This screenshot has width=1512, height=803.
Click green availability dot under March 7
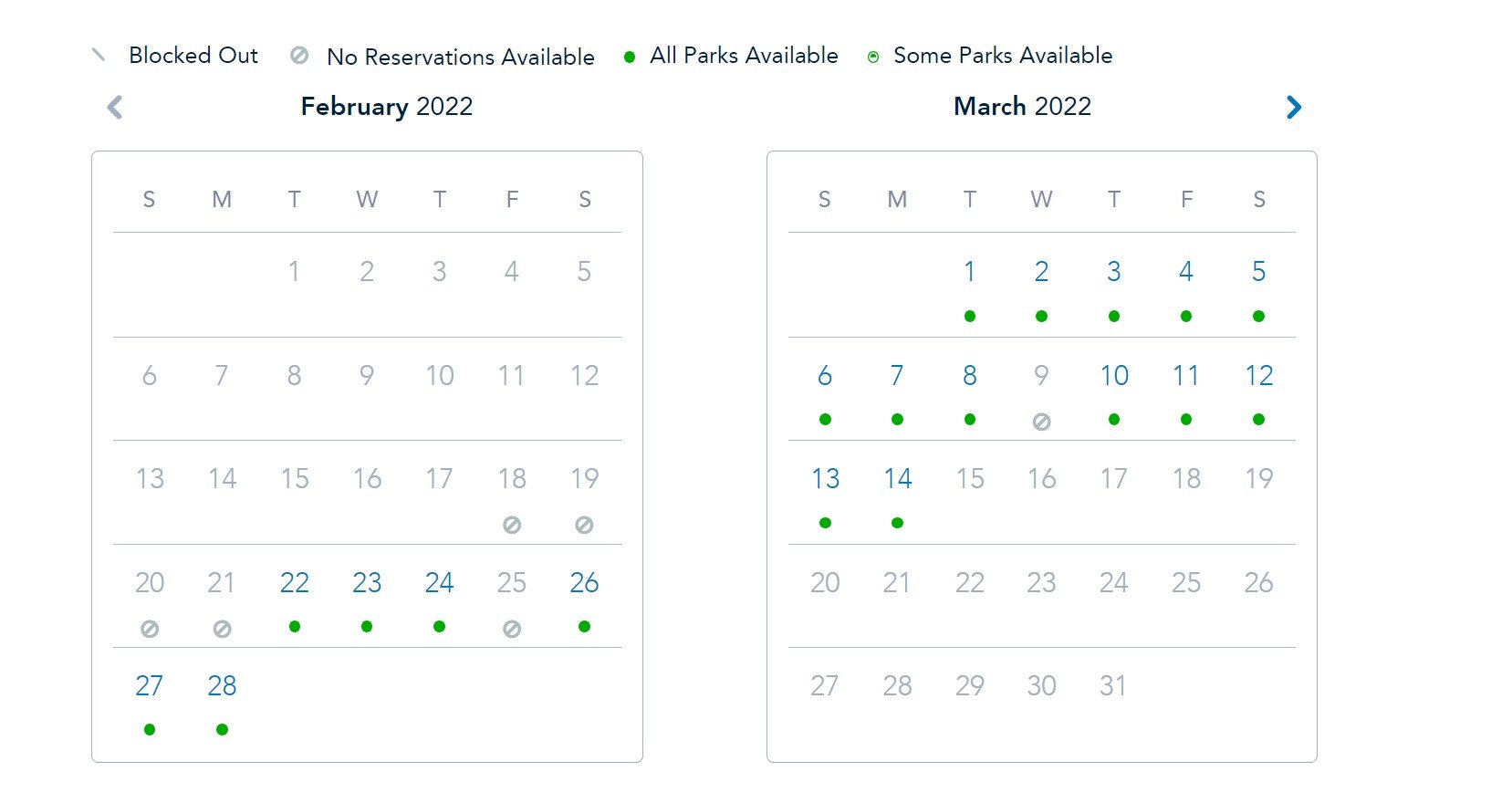898,420
